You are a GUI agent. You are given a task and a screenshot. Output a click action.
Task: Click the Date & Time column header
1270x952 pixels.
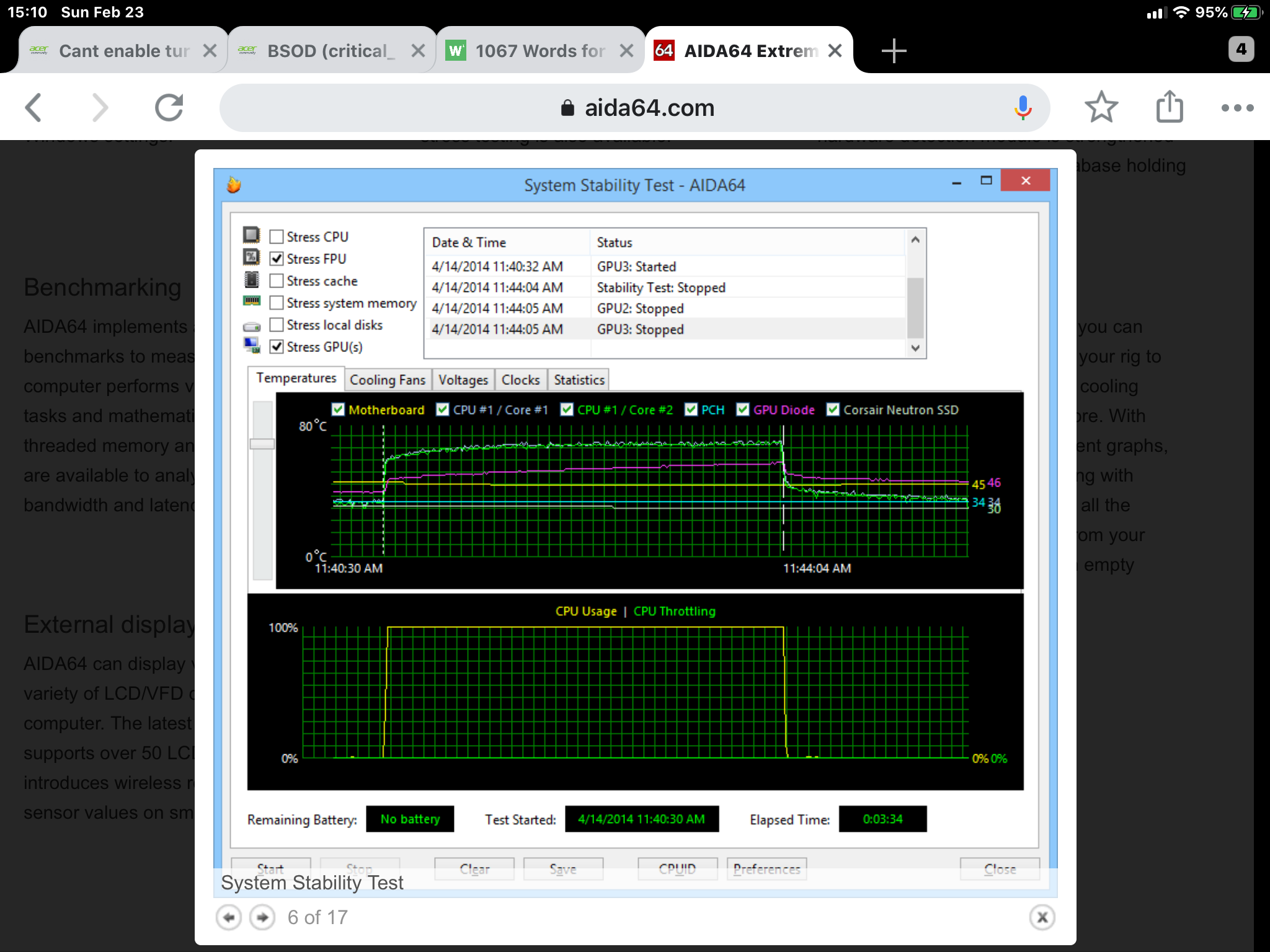click(507, 242)
